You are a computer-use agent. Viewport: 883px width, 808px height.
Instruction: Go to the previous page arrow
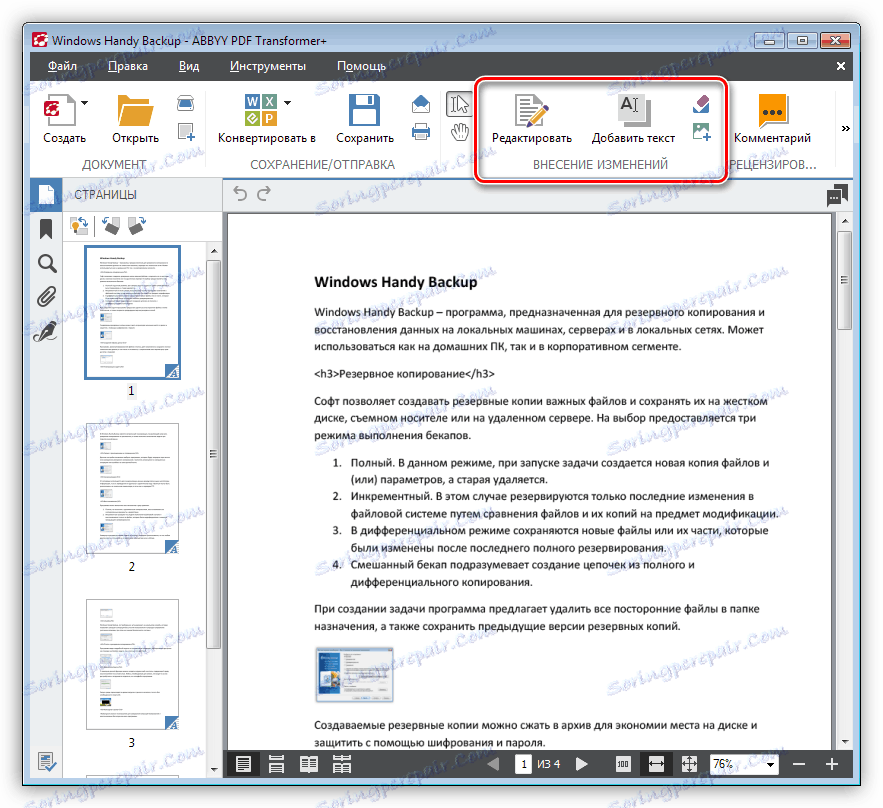(x=493, y=764)
